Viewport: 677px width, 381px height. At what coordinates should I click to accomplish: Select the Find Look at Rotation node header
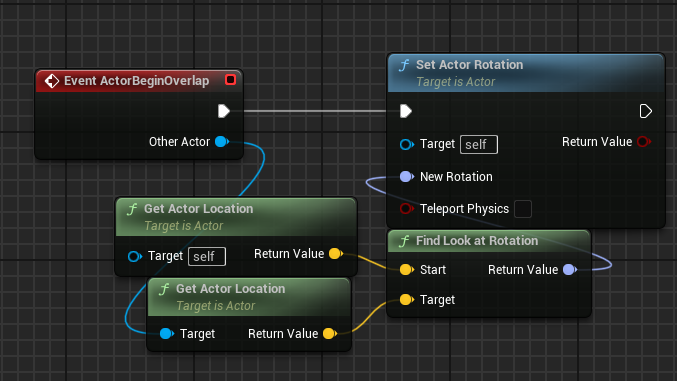pos(488,241)
